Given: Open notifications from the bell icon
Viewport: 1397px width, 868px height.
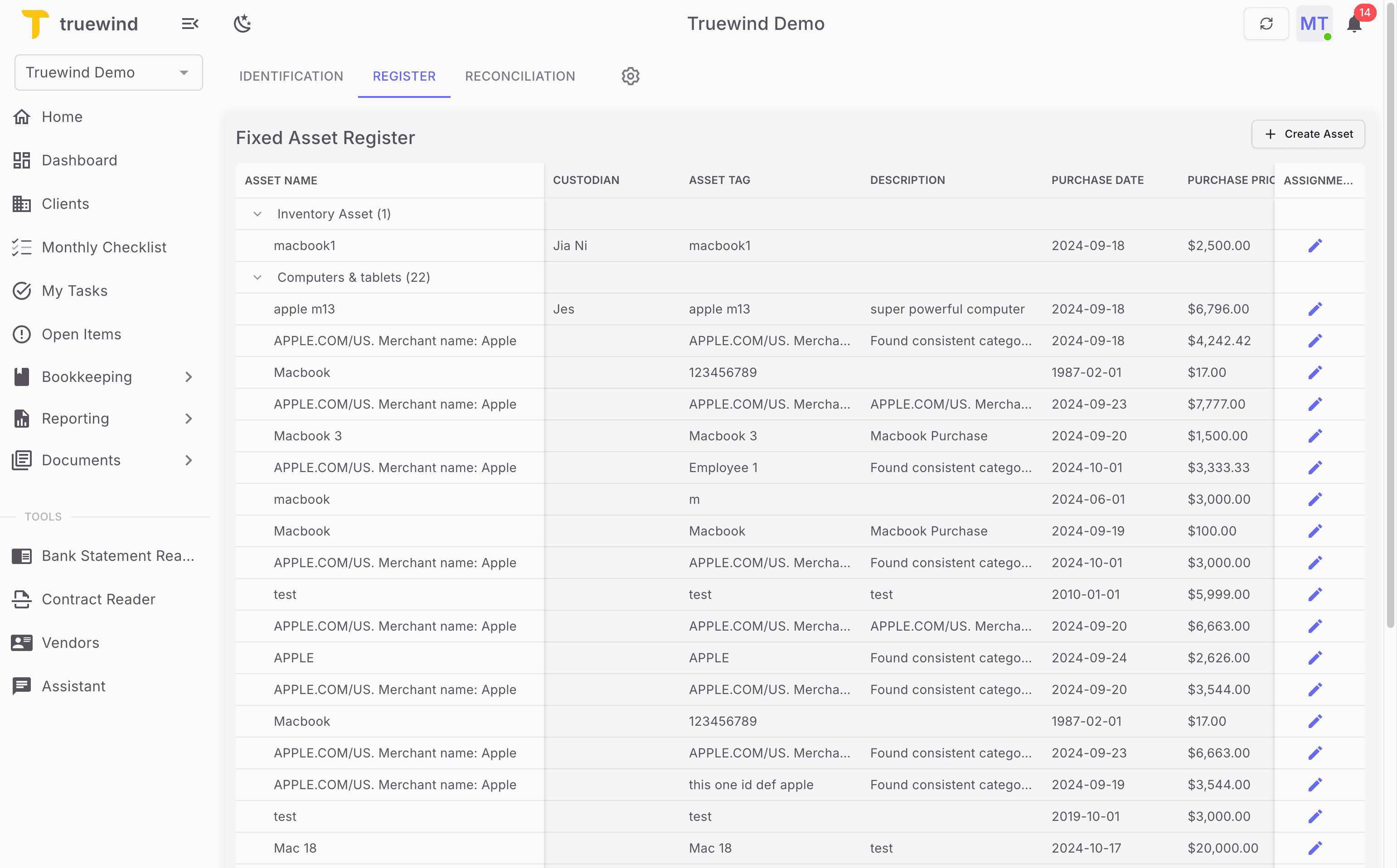Looking at the screenshot, I should tap(1354, 24).
